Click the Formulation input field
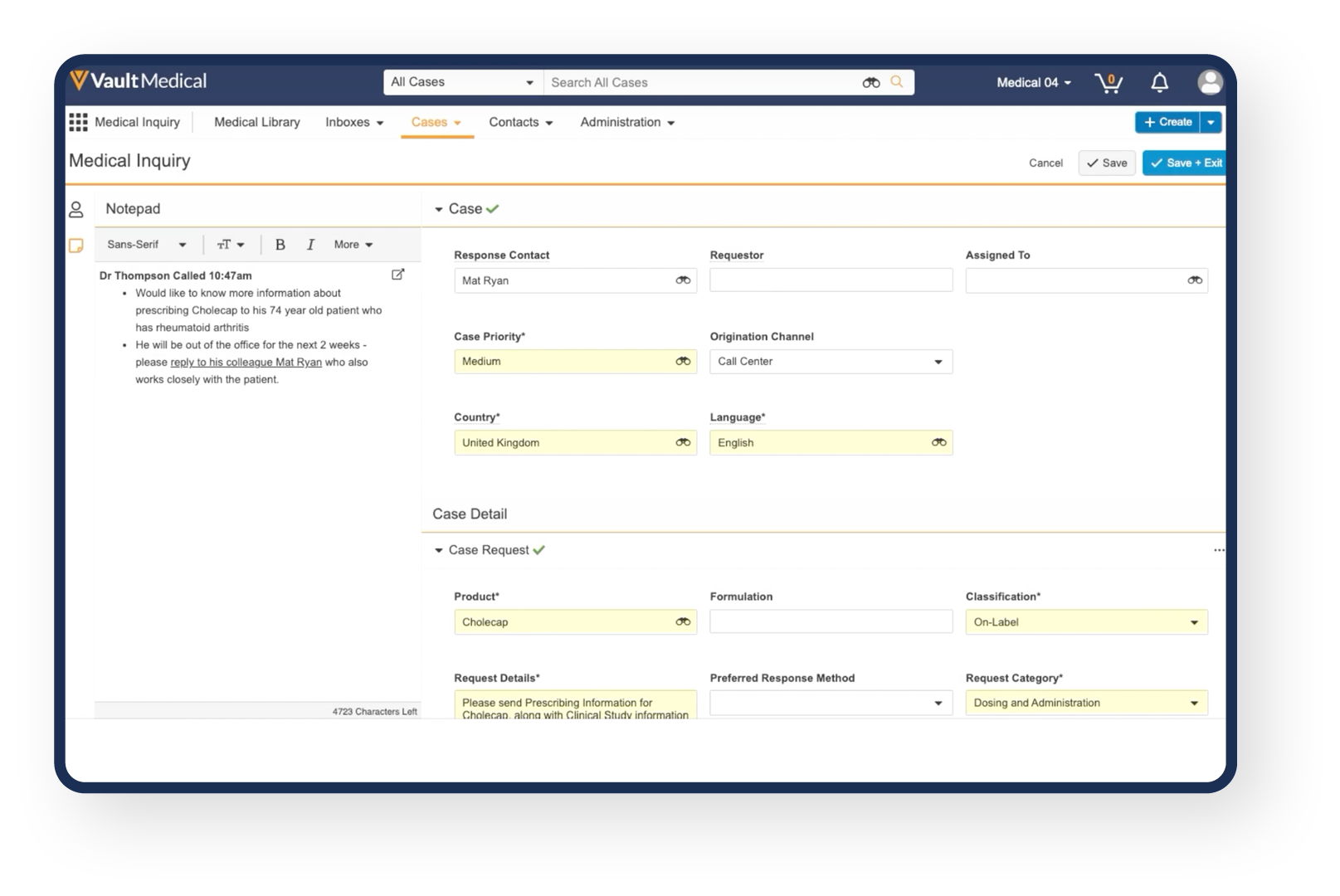Screen dimensions: 1340x896 pos(831,622)
